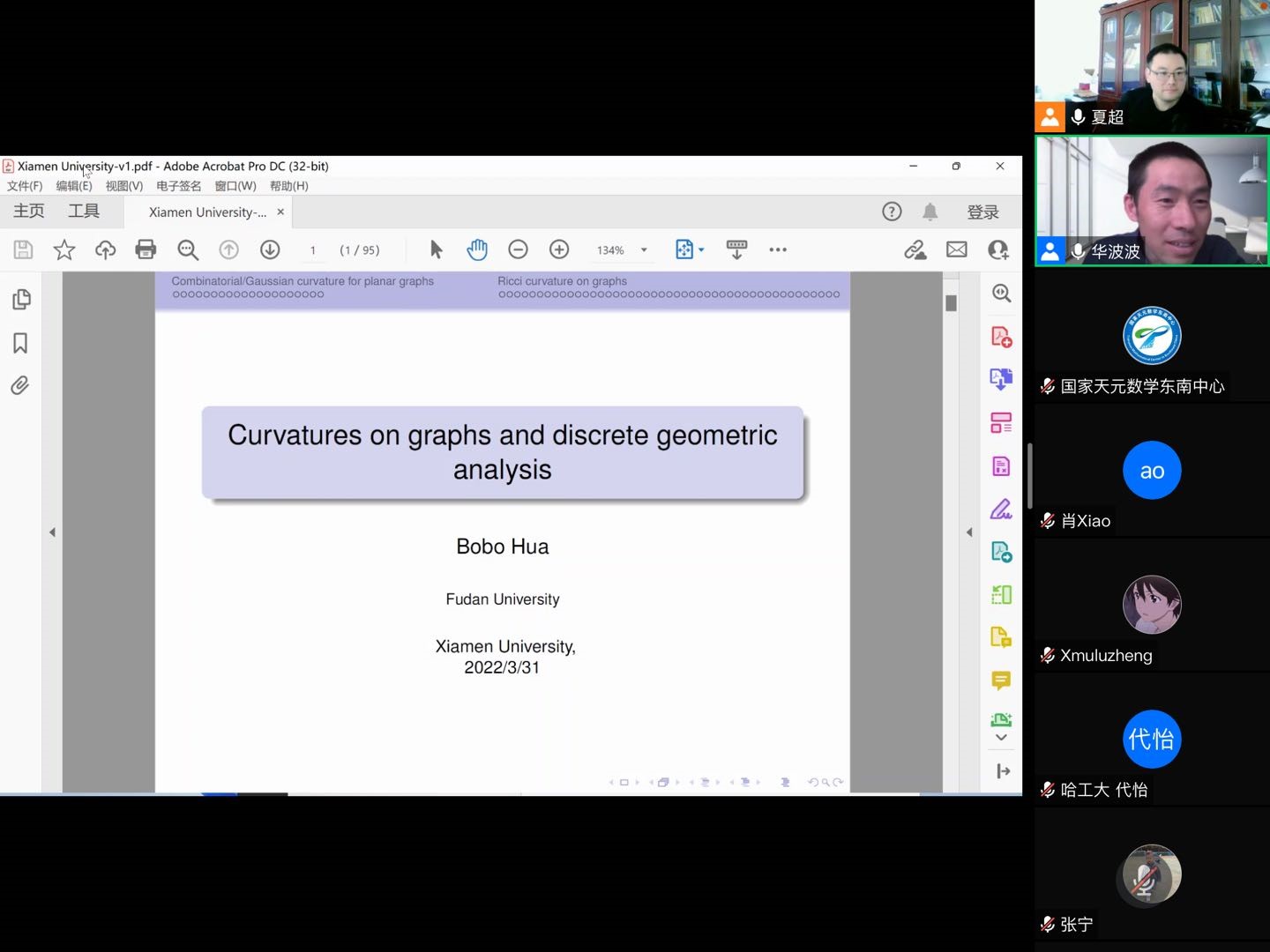The height and width of the screenshot is (952, 1270).
Task: Go to next page arrow
Action: (x=270, y=250)
